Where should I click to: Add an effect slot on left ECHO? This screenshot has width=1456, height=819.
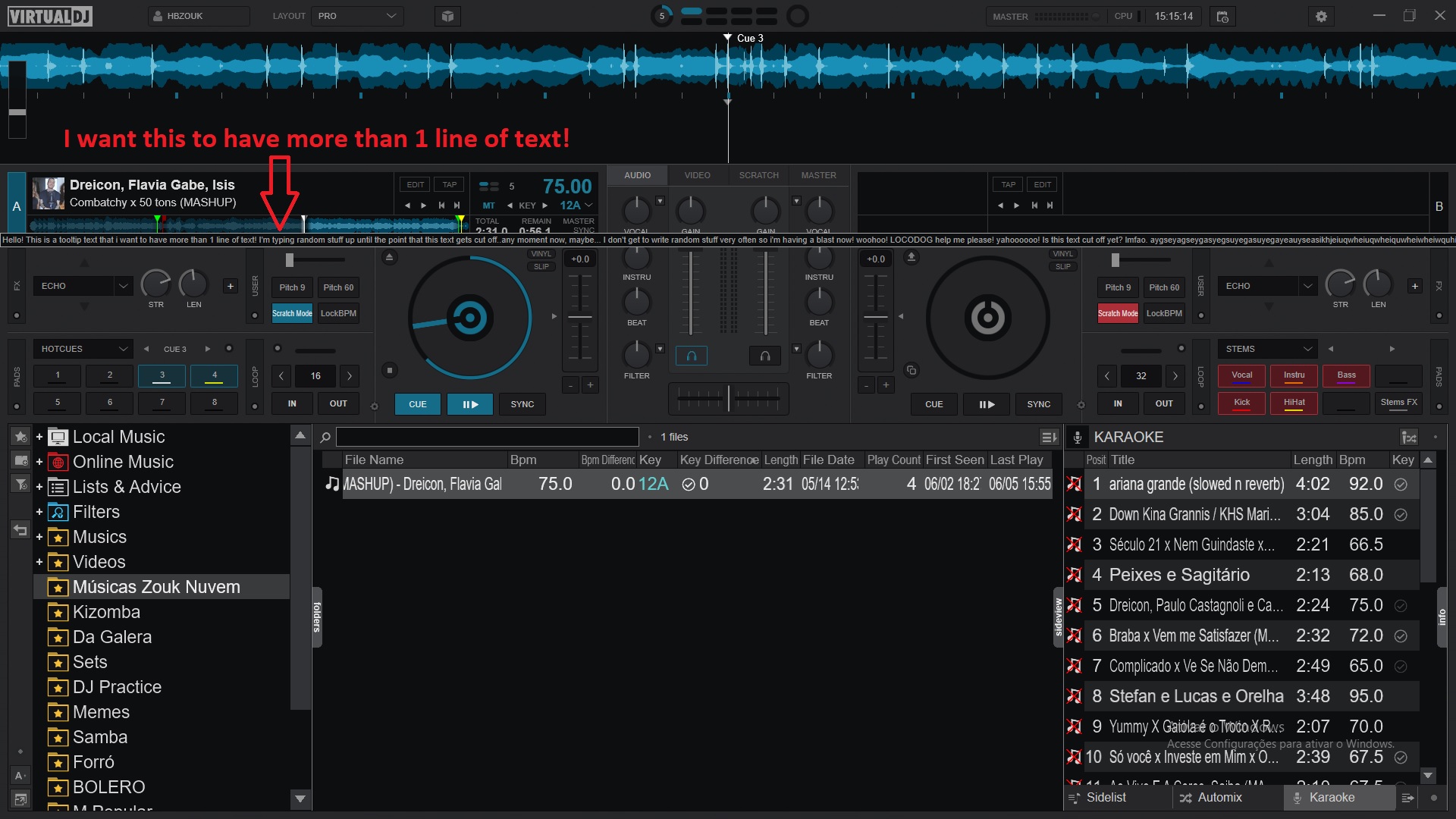point(231,286)
